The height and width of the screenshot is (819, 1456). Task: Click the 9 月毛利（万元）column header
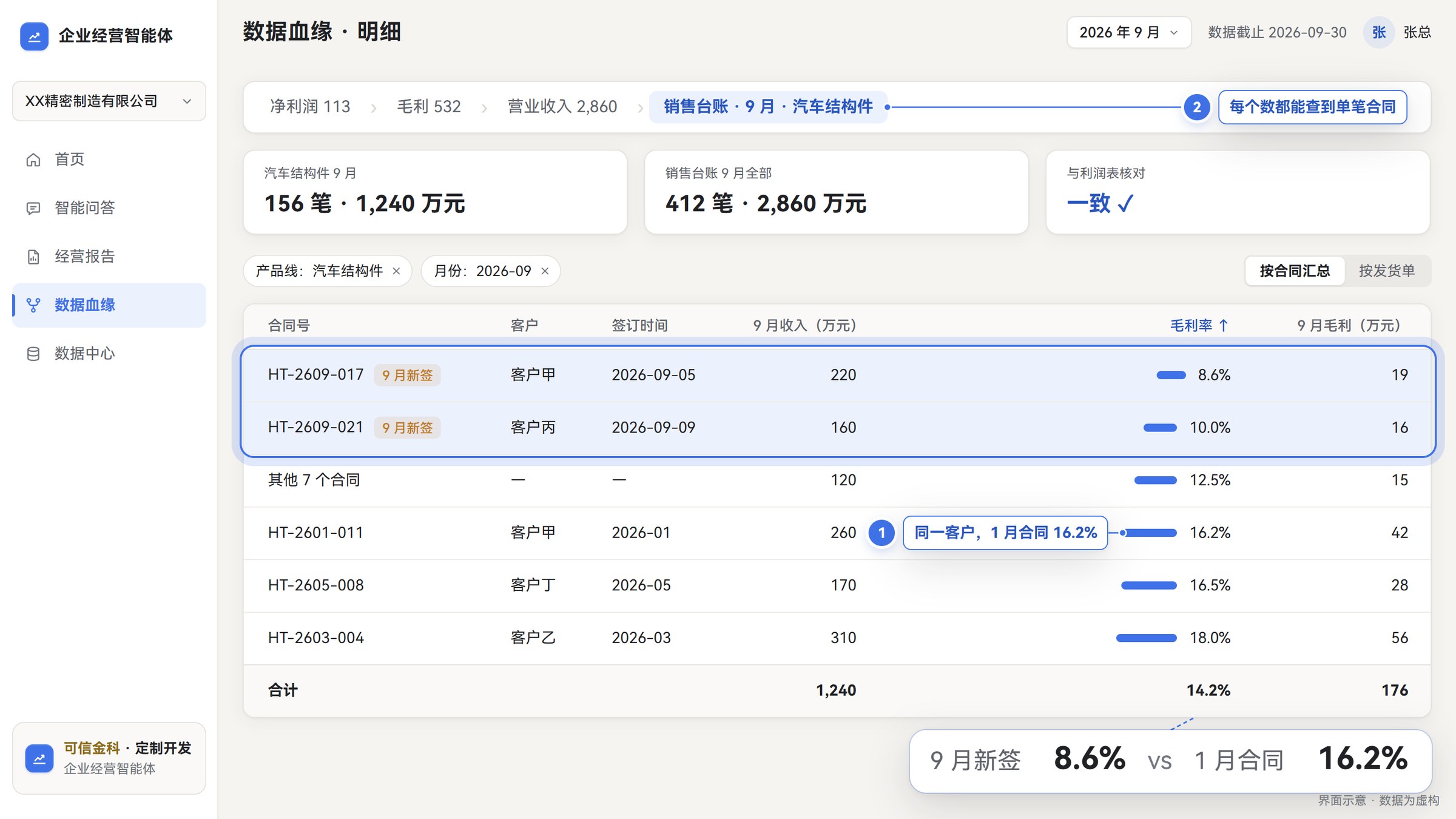click(x=1349, y=326)
